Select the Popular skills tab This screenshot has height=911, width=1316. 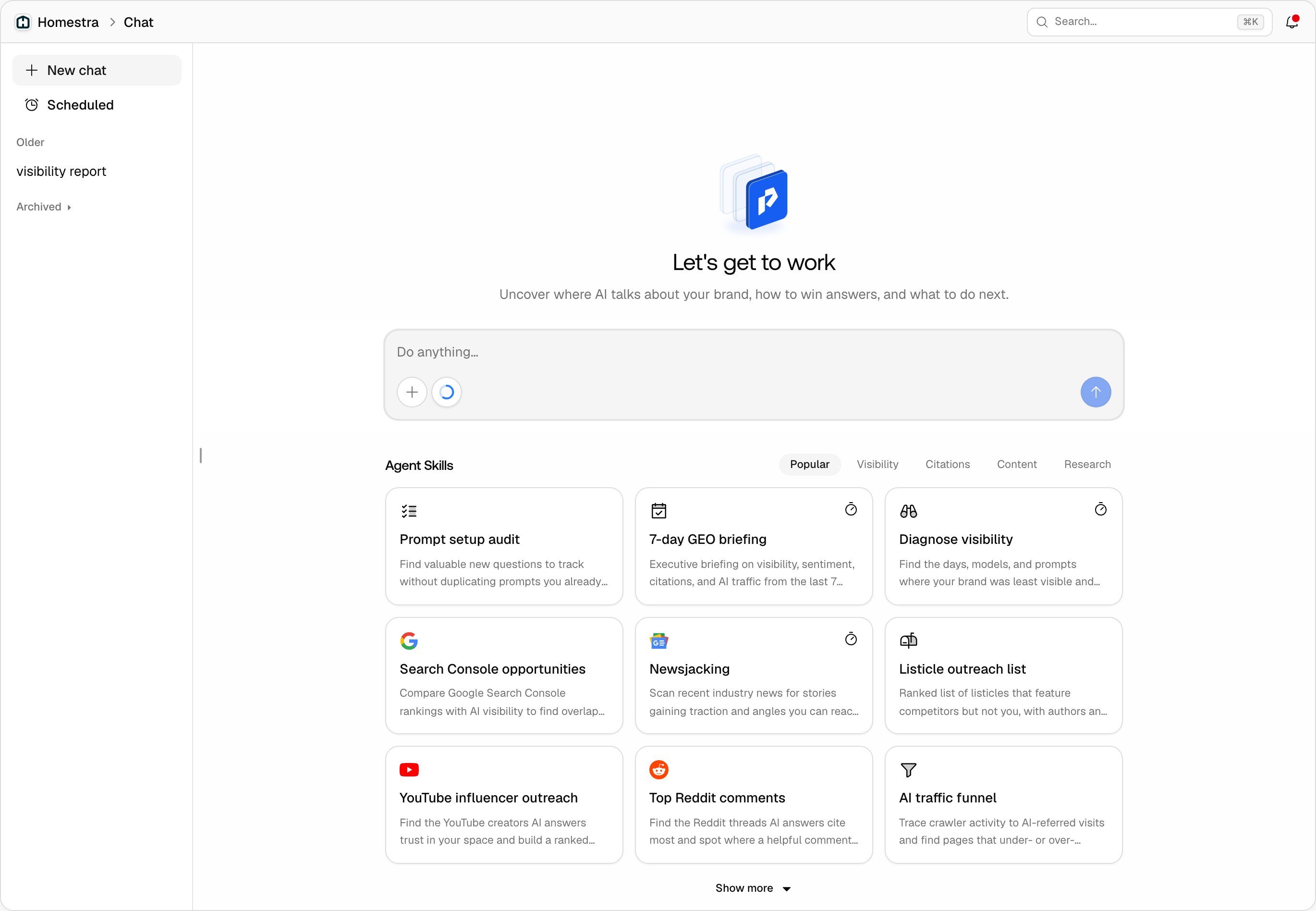click(809, 464)
